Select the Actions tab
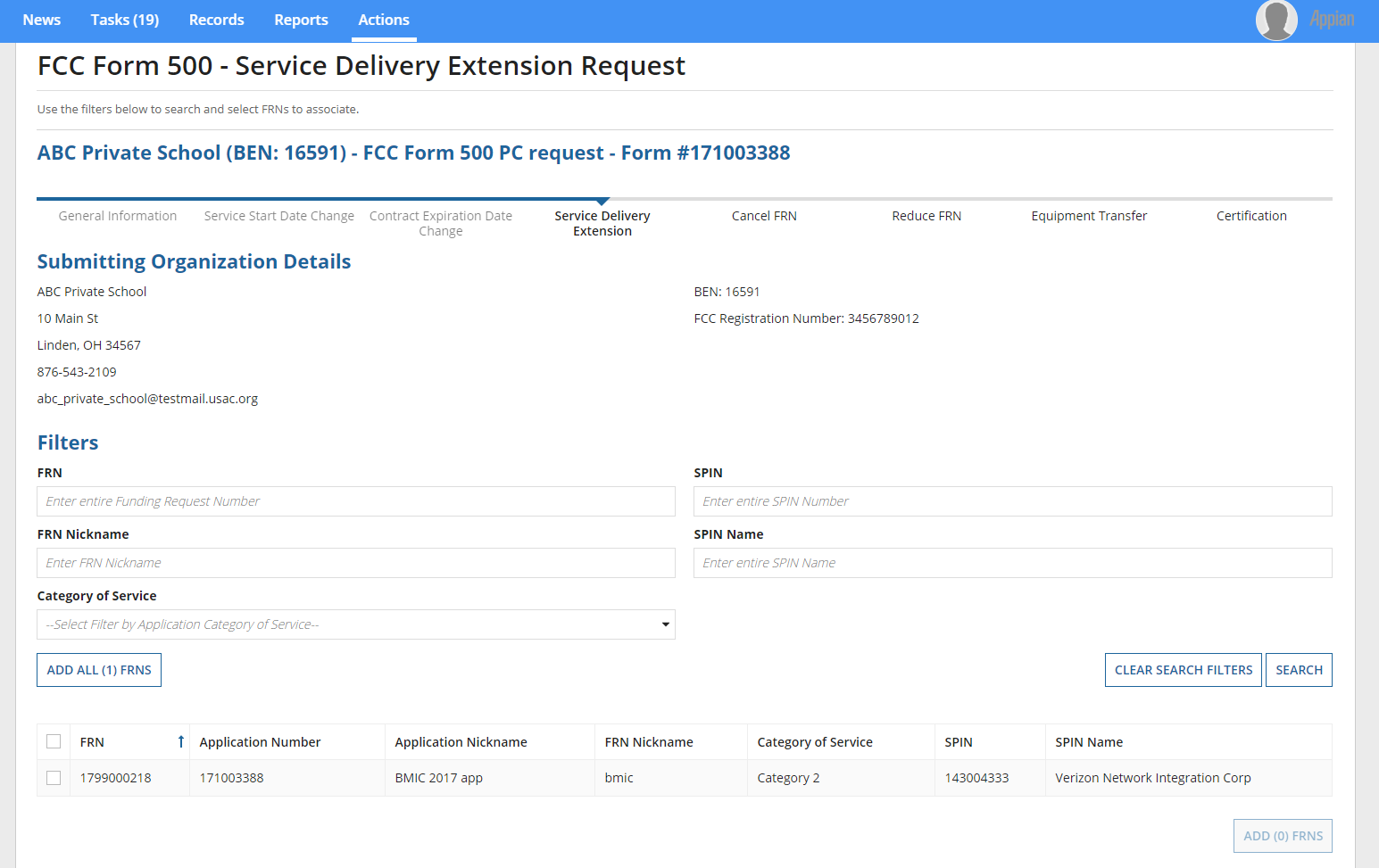The height and width of the screenshot is (868, 1379). 384,20
